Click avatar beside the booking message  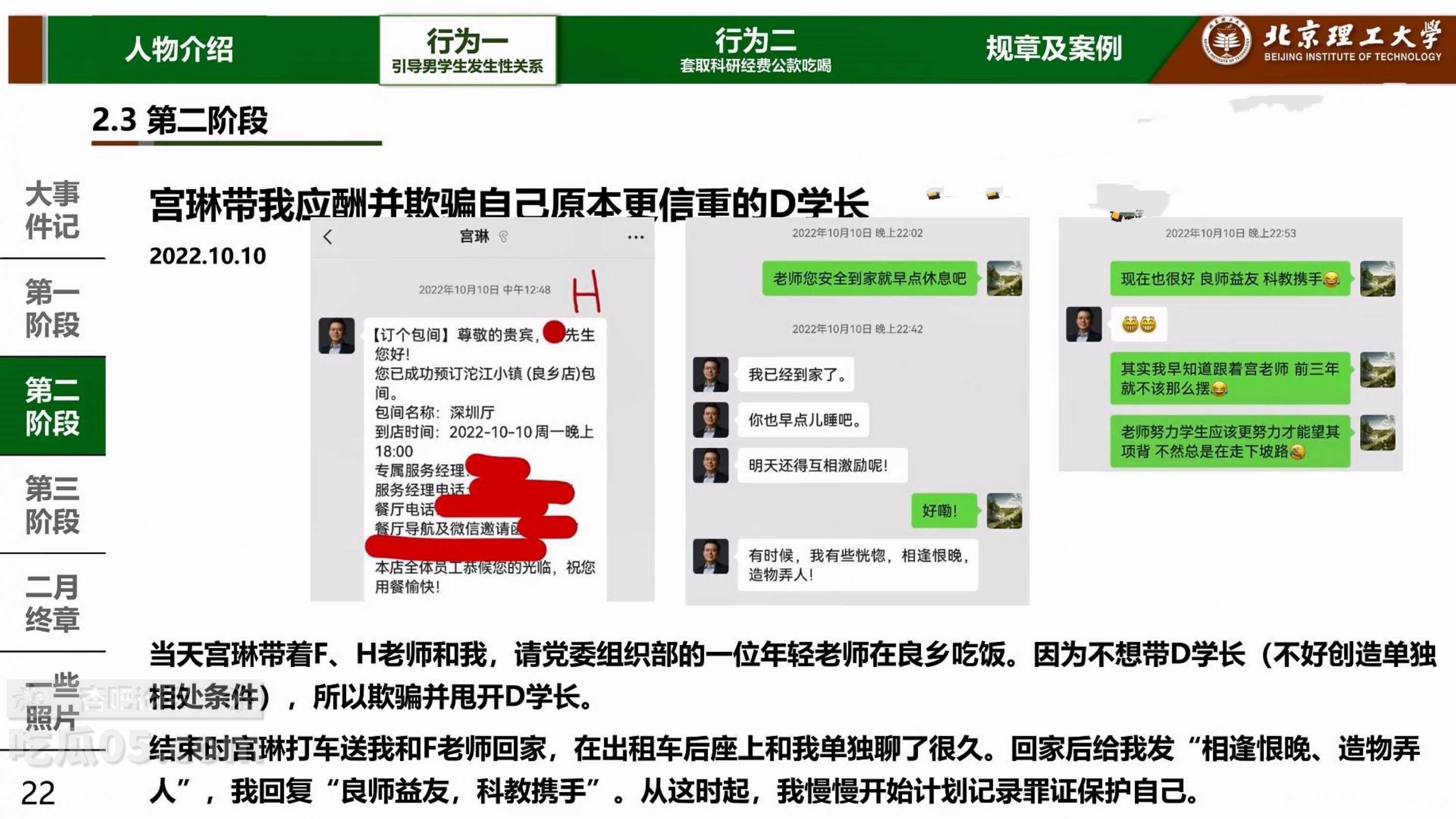[336, 335]
